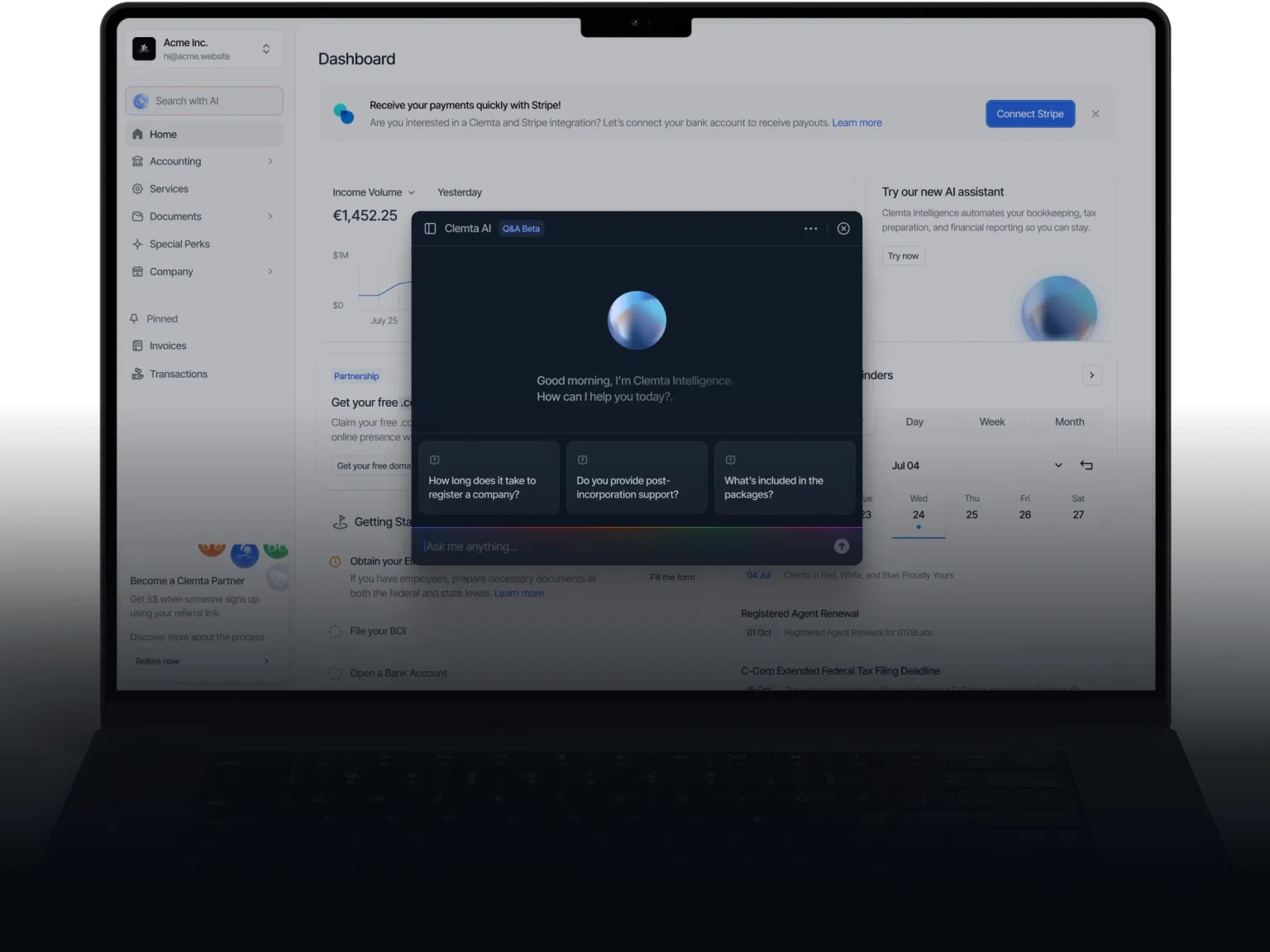1270x952 pixels.
Task: Click the Documents folder icon
Action: click(138, 217)
